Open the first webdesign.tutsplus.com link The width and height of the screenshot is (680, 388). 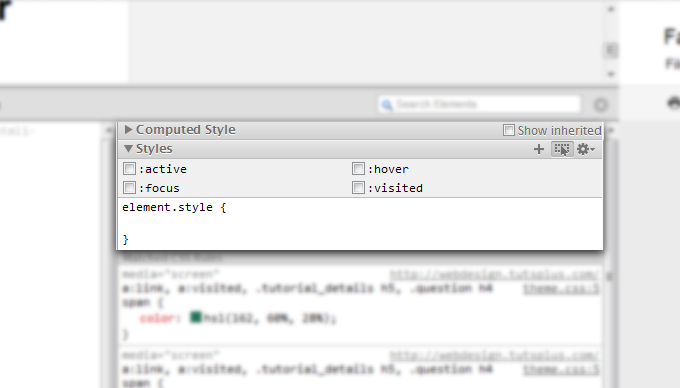494,274
